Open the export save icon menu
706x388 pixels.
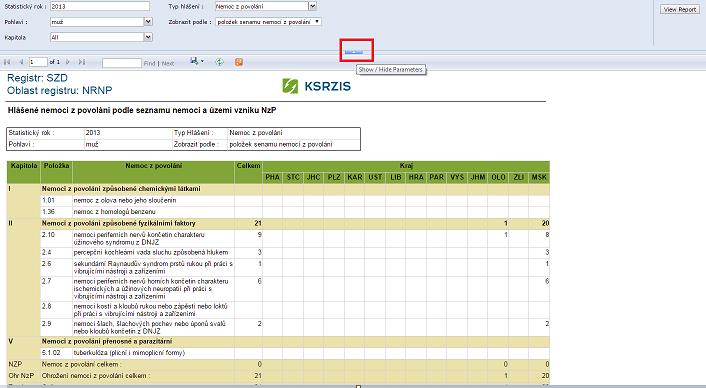pyautogui.click(x=197, y=61)
